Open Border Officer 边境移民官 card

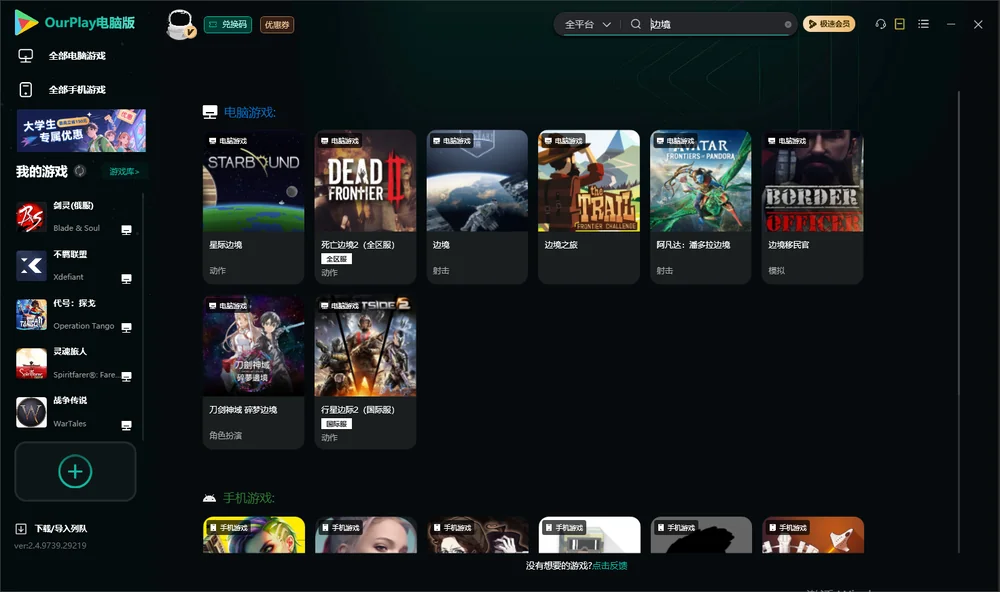(812, 207)
